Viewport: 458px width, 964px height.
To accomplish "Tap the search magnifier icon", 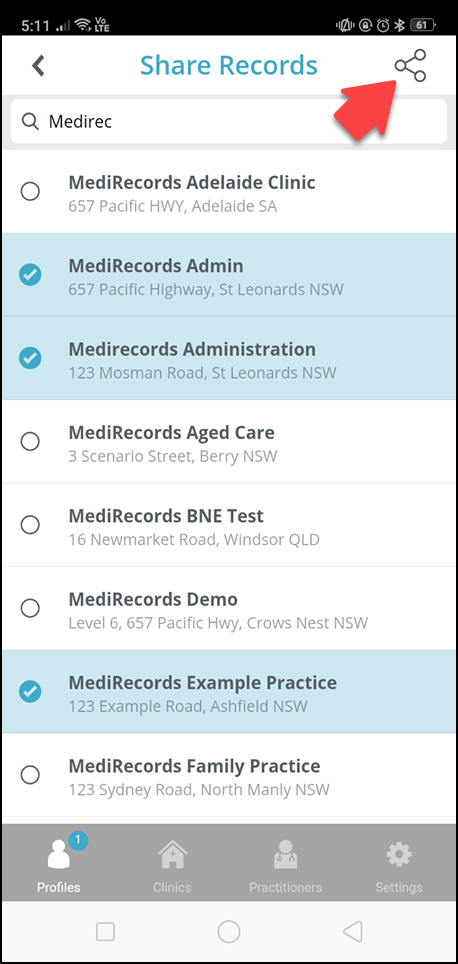I will [x=30, y=121].
